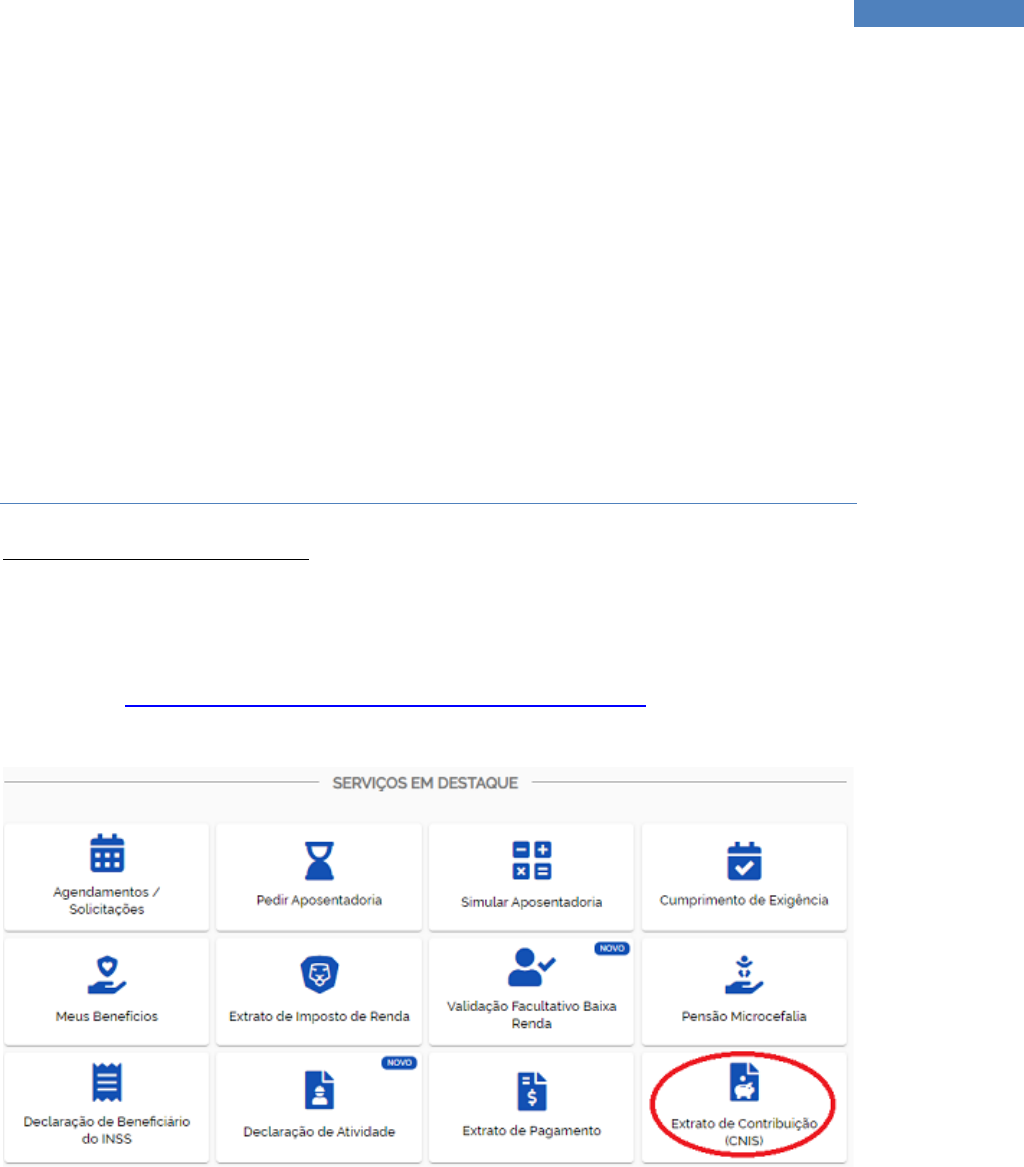Open Validação Facultativo Baixa Renda service

coord(531,992)
